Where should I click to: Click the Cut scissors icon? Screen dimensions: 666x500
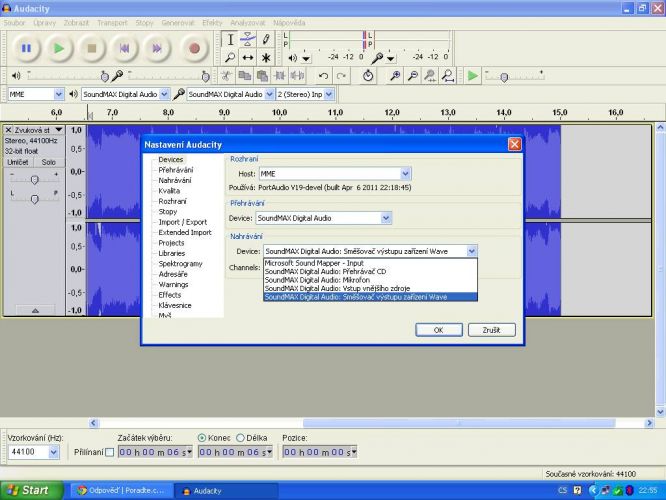pyautogui.click(x=226, y=76)
